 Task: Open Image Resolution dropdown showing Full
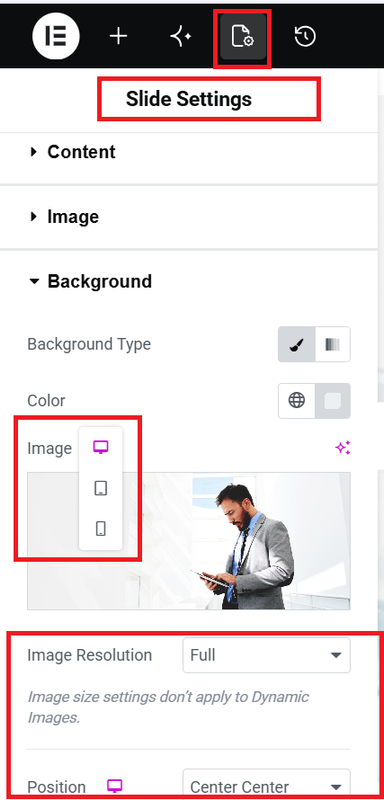coord(266,655)
